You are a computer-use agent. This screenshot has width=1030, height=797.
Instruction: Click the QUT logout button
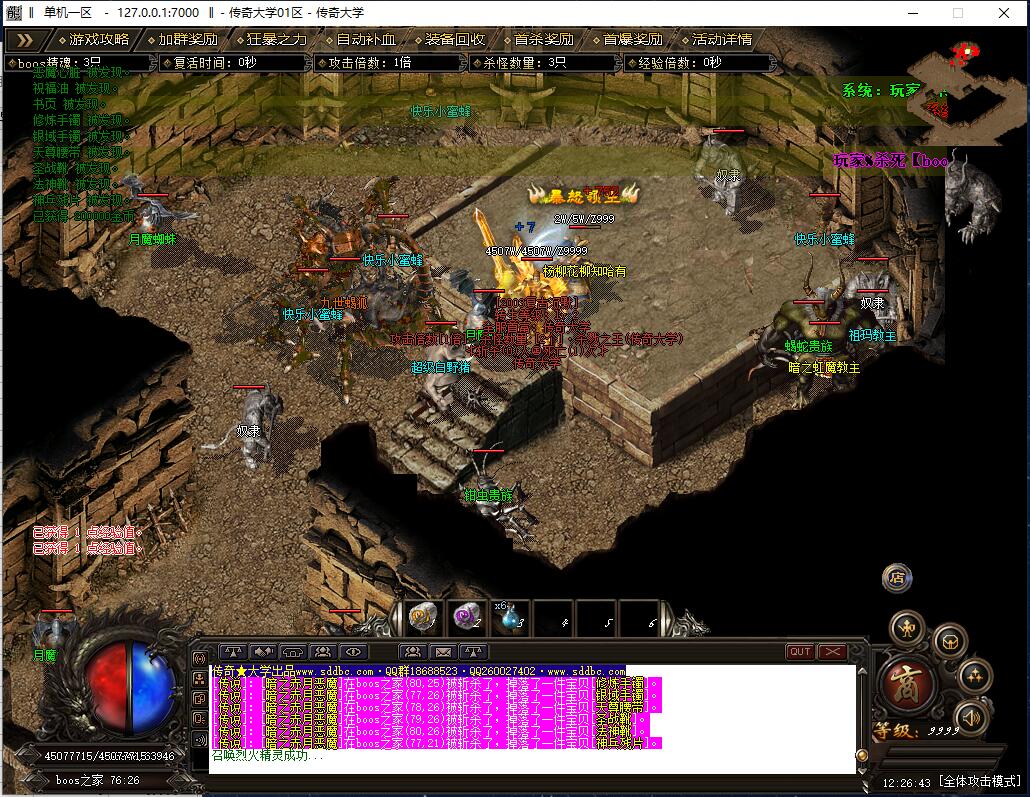coord(800,652)
